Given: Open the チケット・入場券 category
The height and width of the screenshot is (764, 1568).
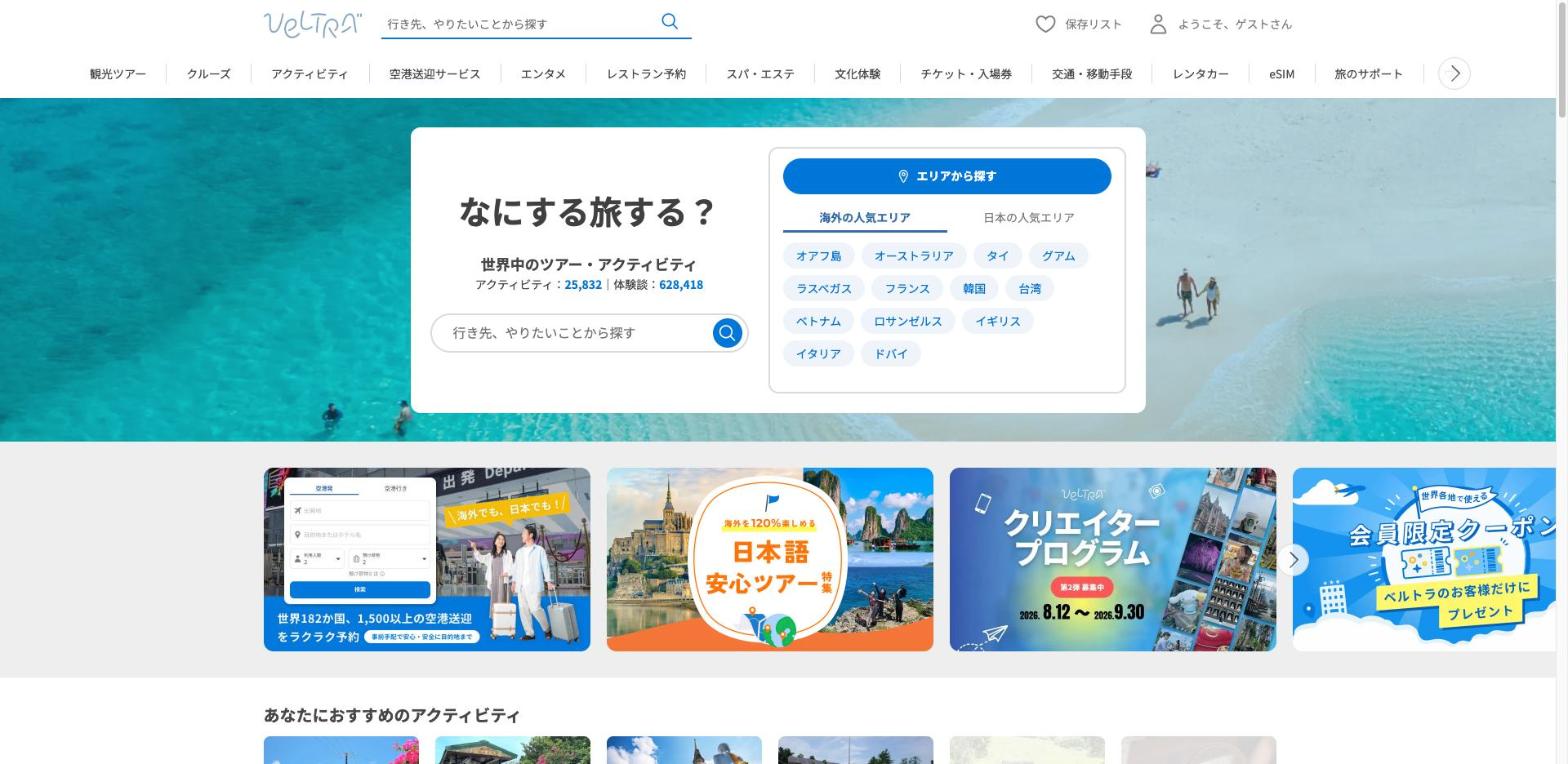Looking at the screenshot, I should (966, 74).
